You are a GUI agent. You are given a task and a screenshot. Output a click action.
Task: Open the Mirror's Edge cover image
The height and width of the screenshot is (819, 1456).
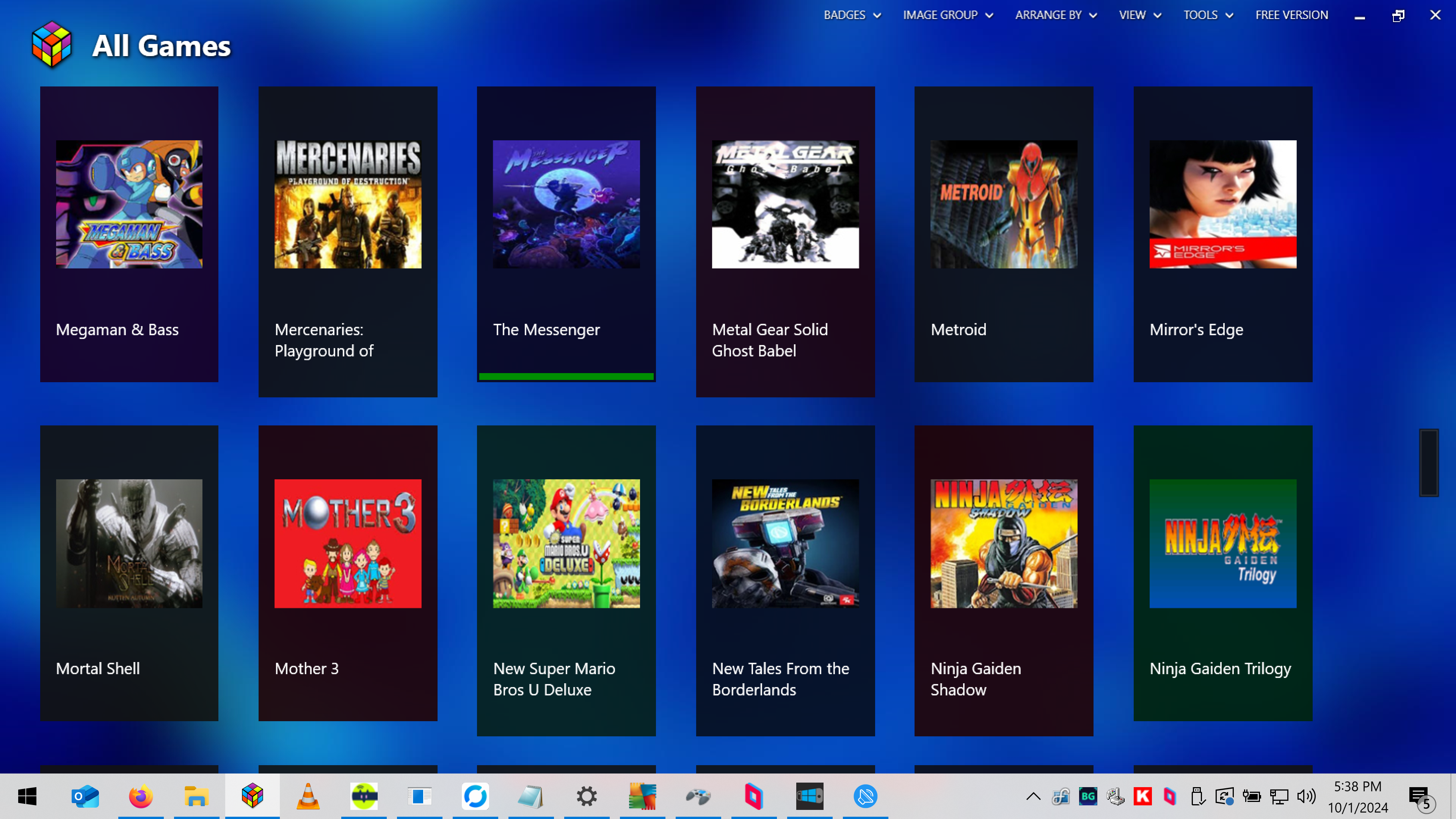(1223, 204)
